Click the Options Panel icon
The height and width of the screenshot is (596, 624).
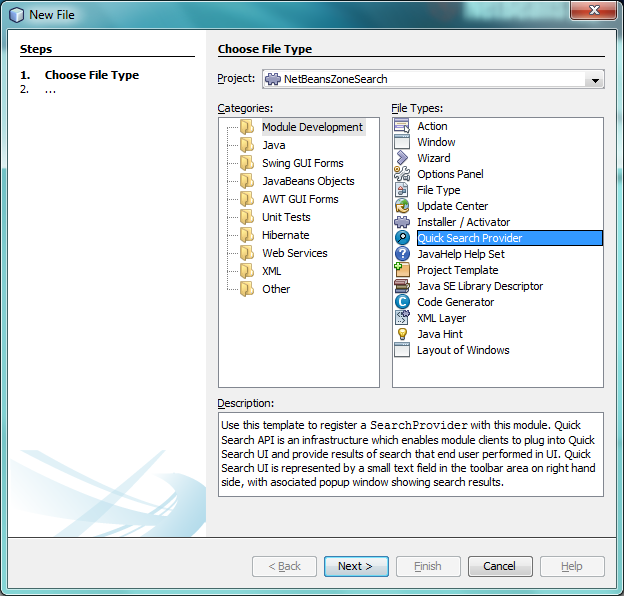coord(402,174)
